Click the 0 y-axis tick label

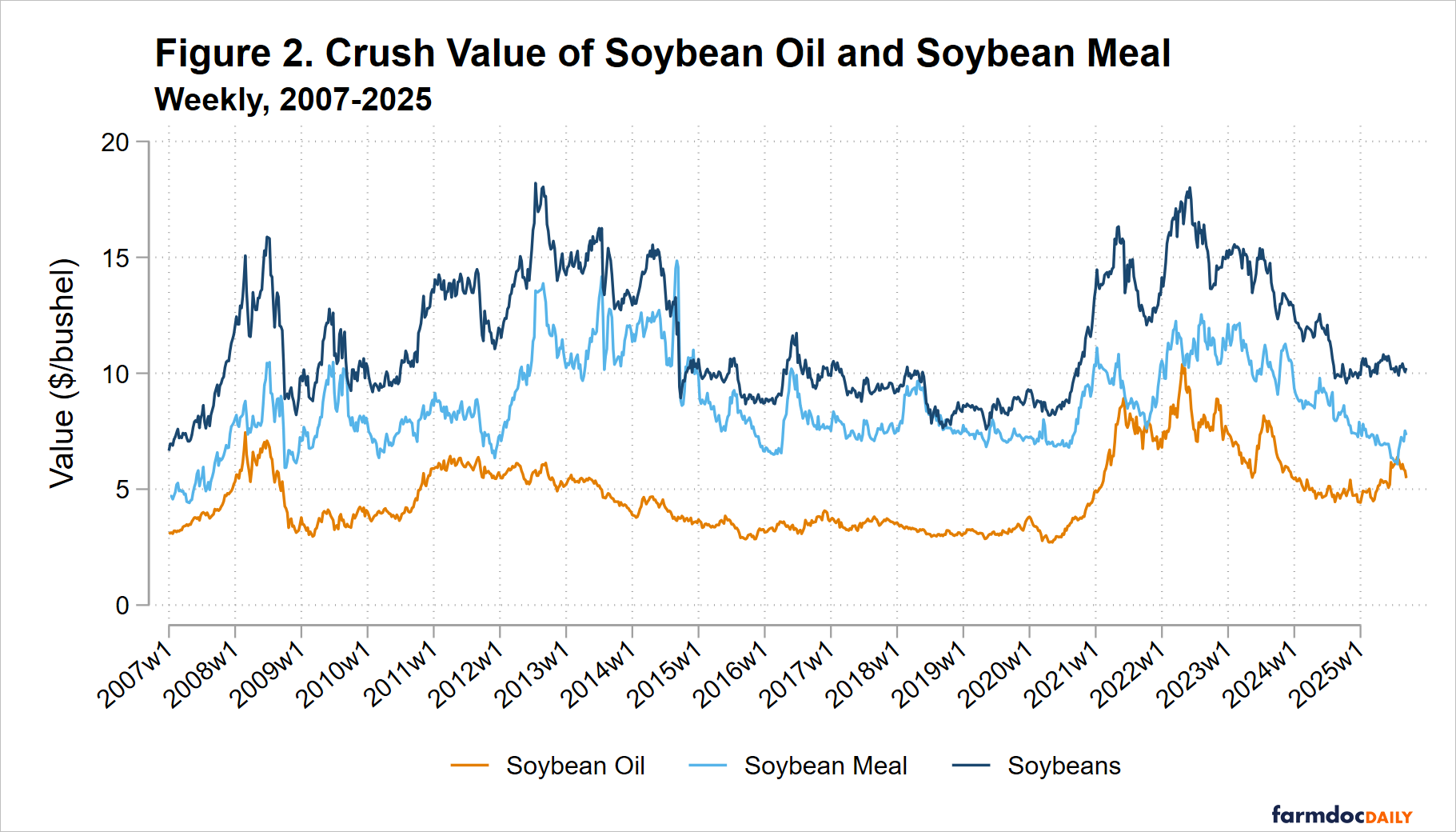pyautogui.click(x=122, y=606)
